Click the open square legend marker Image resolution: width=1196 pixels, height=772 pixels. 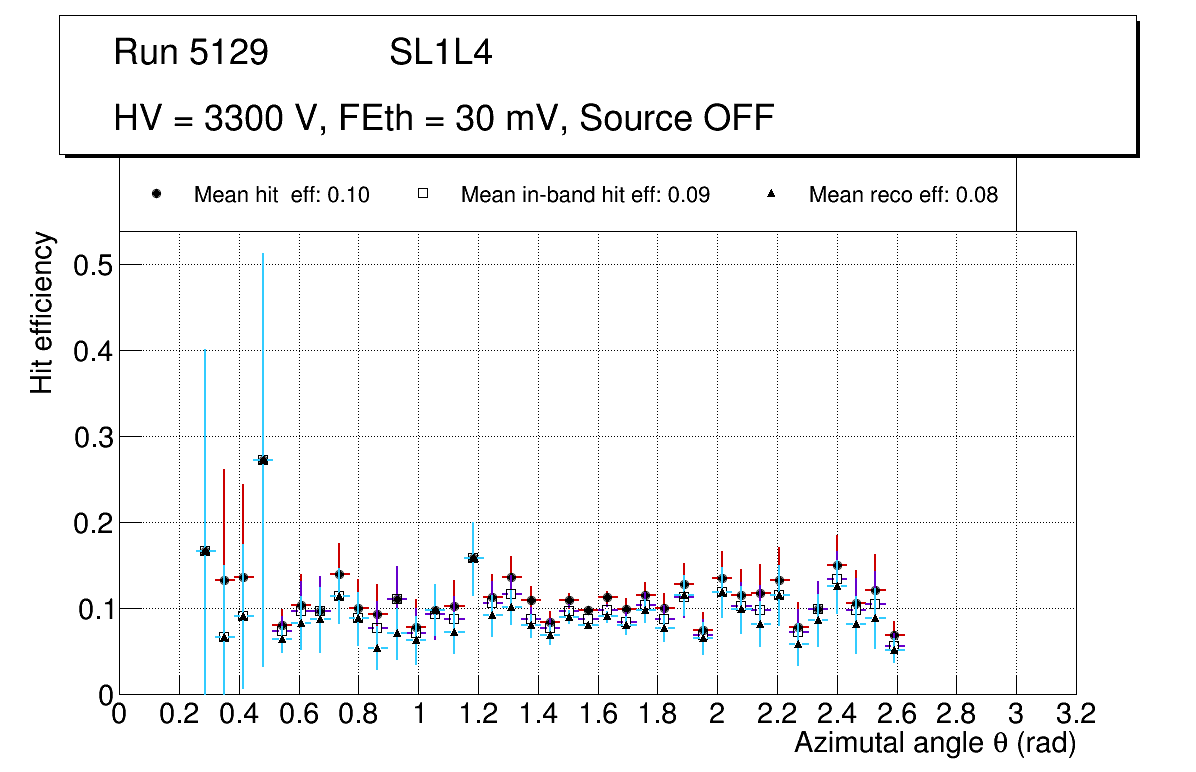pyautogui.click(x=423, y=195)
